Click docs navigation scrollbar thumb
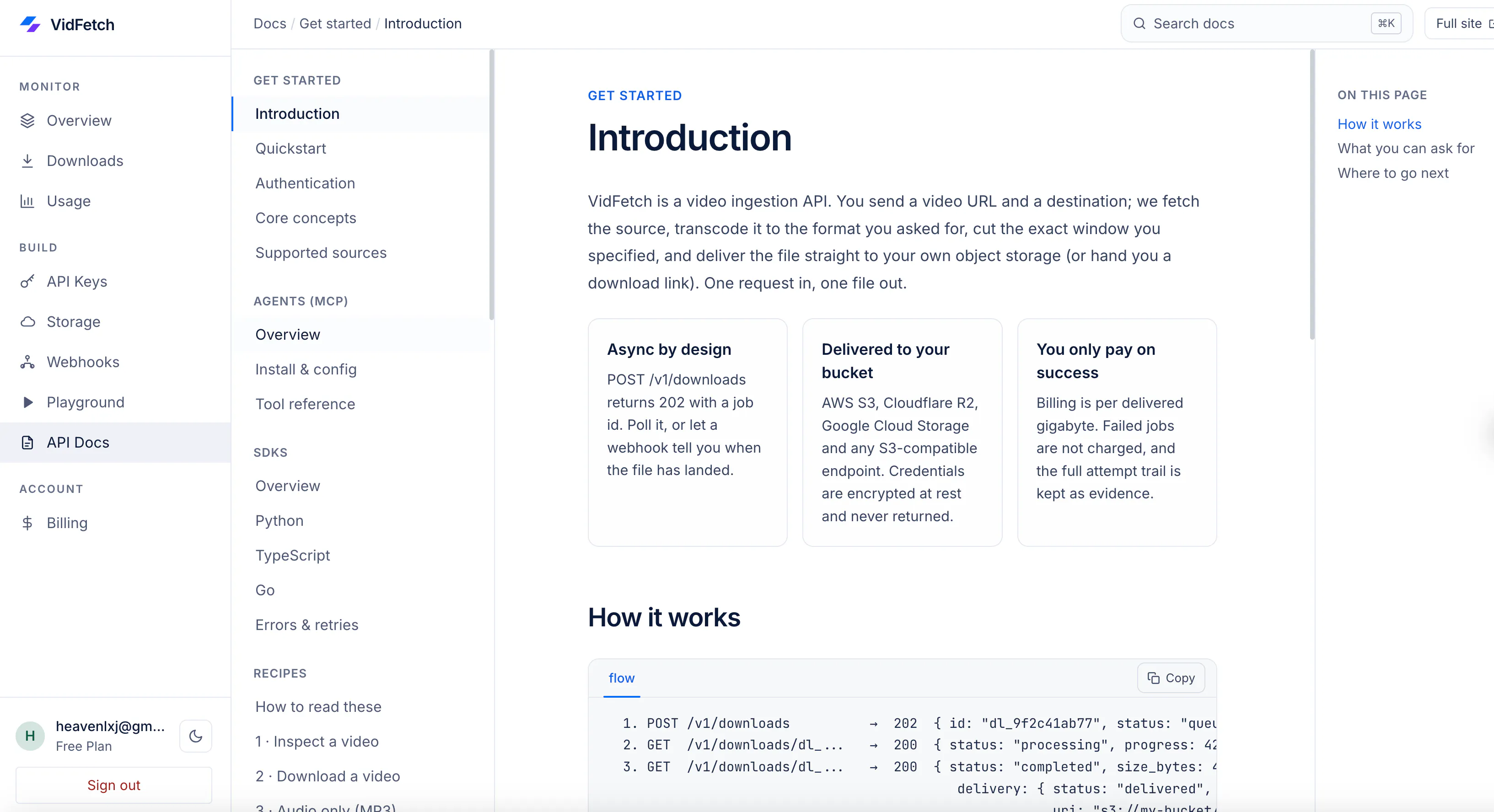Viewport: 1494px width, 812px height. [492, 184]
